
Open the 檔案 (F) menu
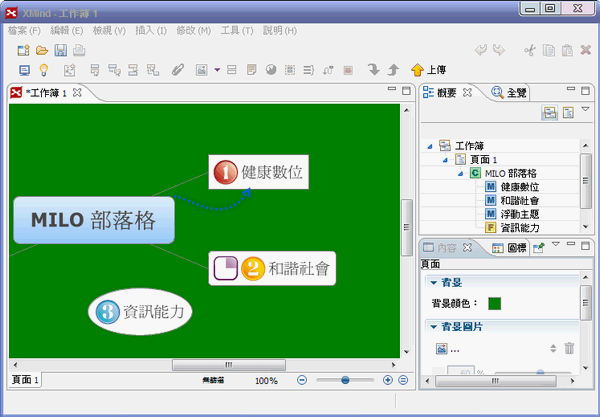[24, 31]
